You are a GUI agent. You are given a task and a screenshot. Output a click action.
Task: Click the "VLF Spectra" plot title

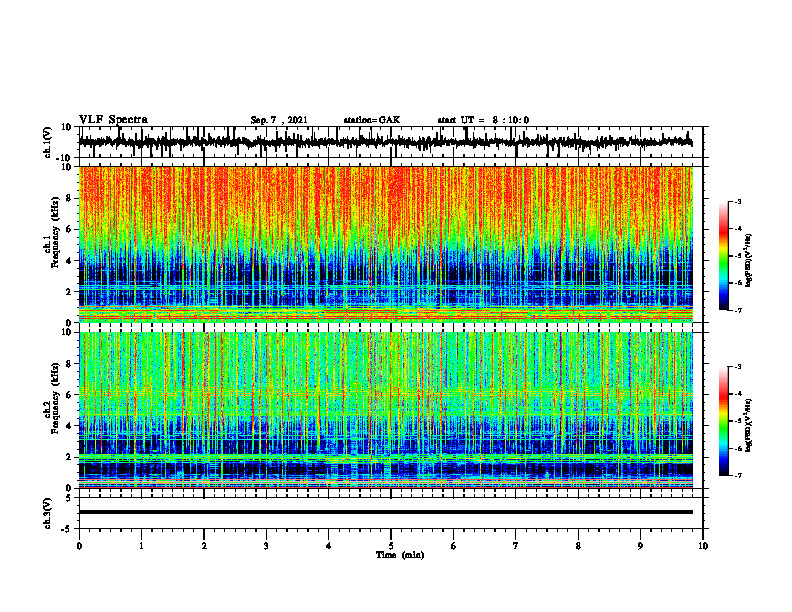pos(113,120)
